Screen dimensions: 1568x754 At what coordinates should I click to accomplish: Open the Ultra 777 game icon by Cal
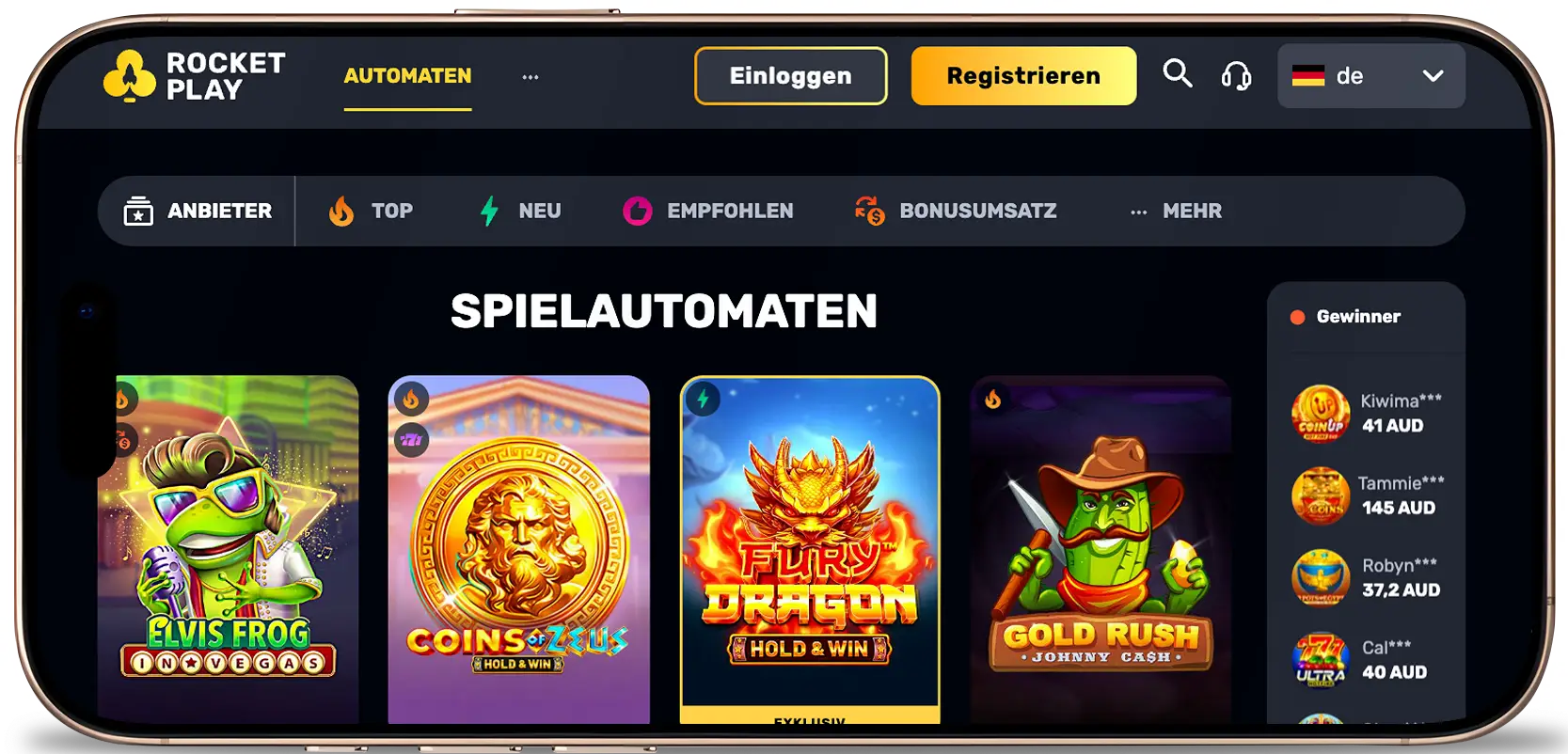[x=1321, y=660]
